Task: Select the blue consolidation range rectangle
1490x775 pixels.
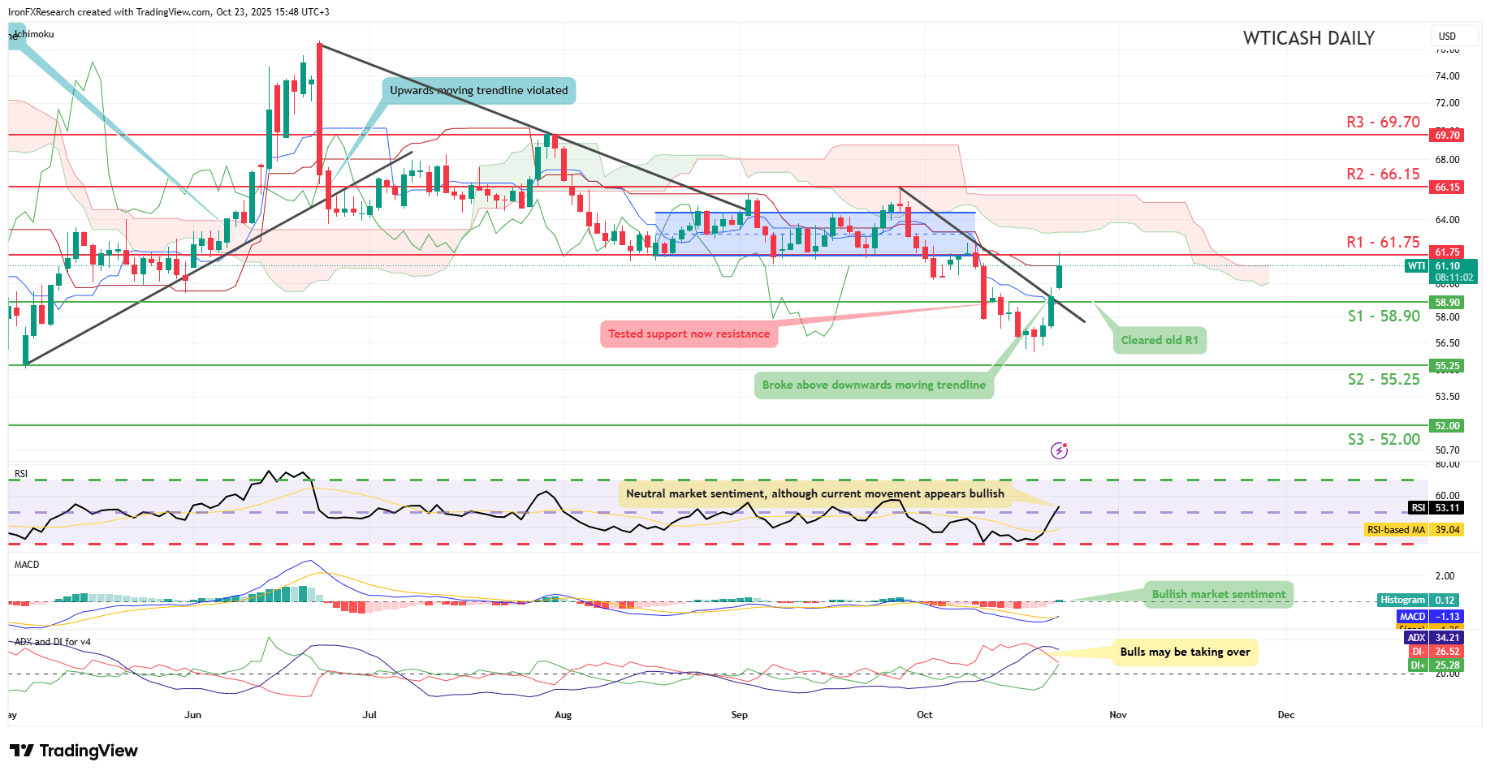Action: pos(814,233)
